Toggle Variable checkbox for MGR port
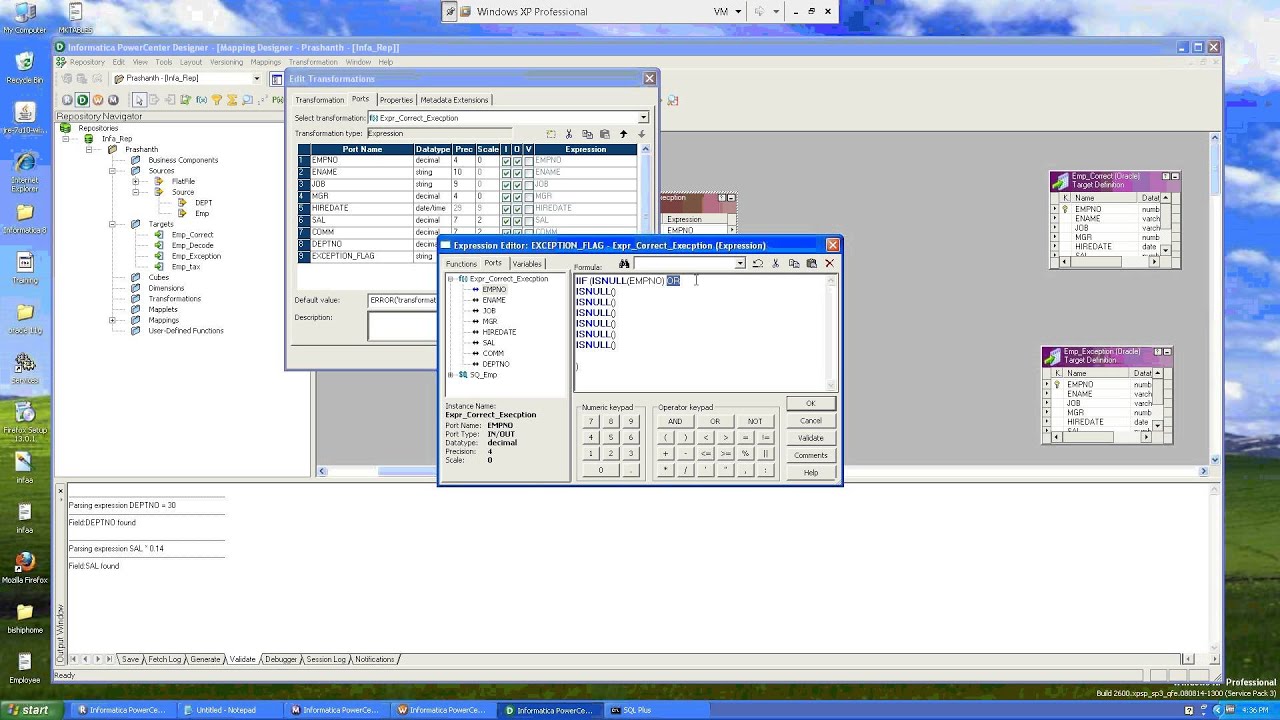This screenshot has height=720, width=1280. point(528,197)
